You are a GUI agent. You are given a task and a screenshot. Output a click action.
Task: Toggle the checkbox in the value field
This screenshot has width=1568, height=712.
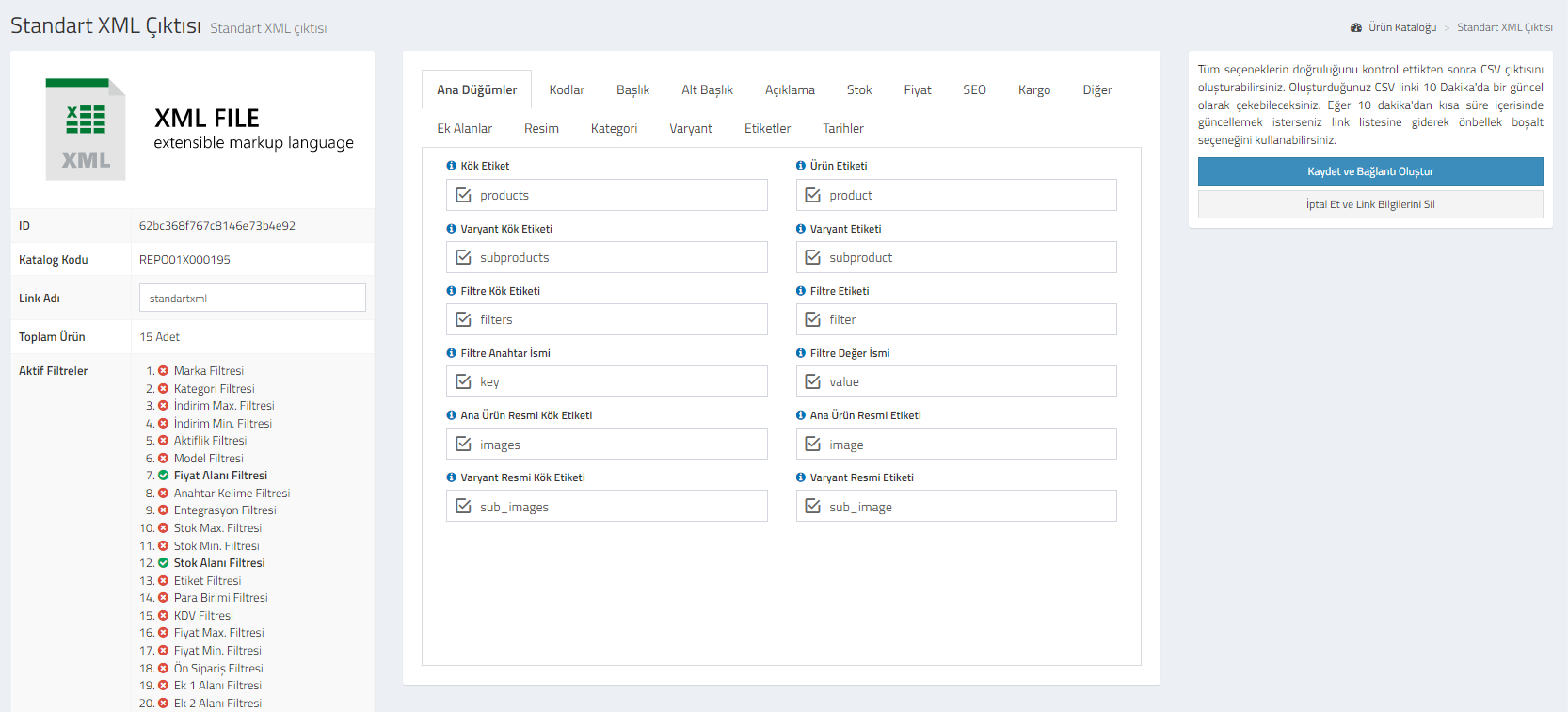point(812,381)
